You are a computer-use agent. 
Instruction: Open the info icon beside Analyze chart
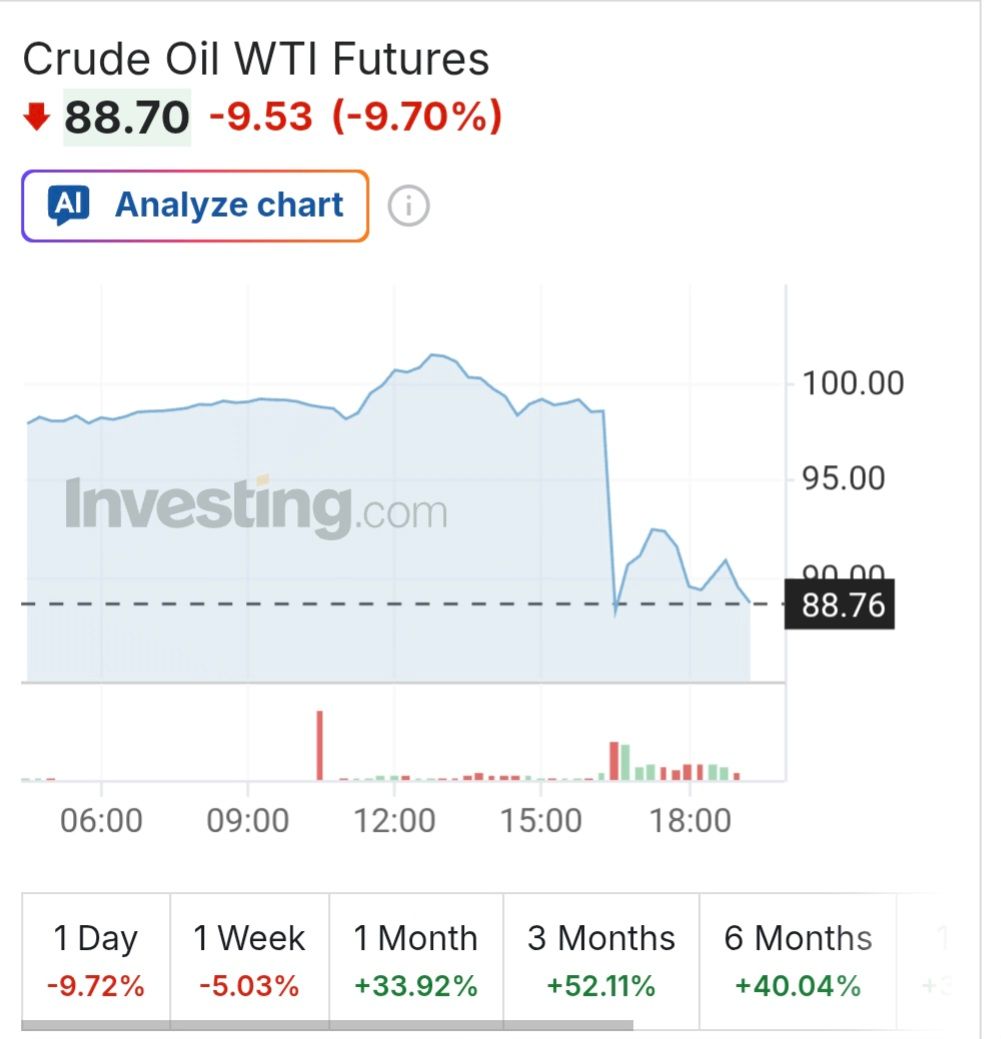[408, 207]
